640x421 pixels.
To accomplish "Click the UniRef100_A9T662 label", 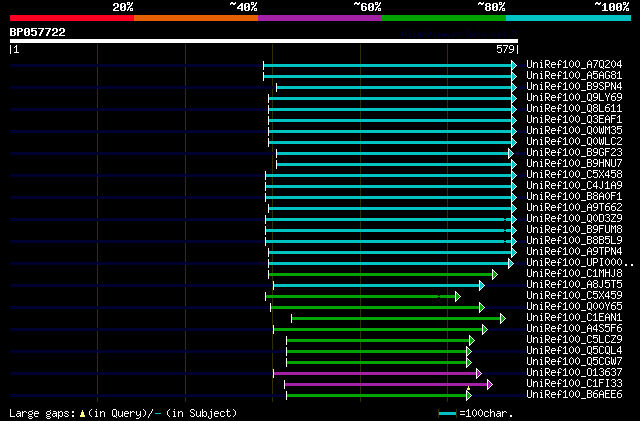I will [x=574, y=208].
